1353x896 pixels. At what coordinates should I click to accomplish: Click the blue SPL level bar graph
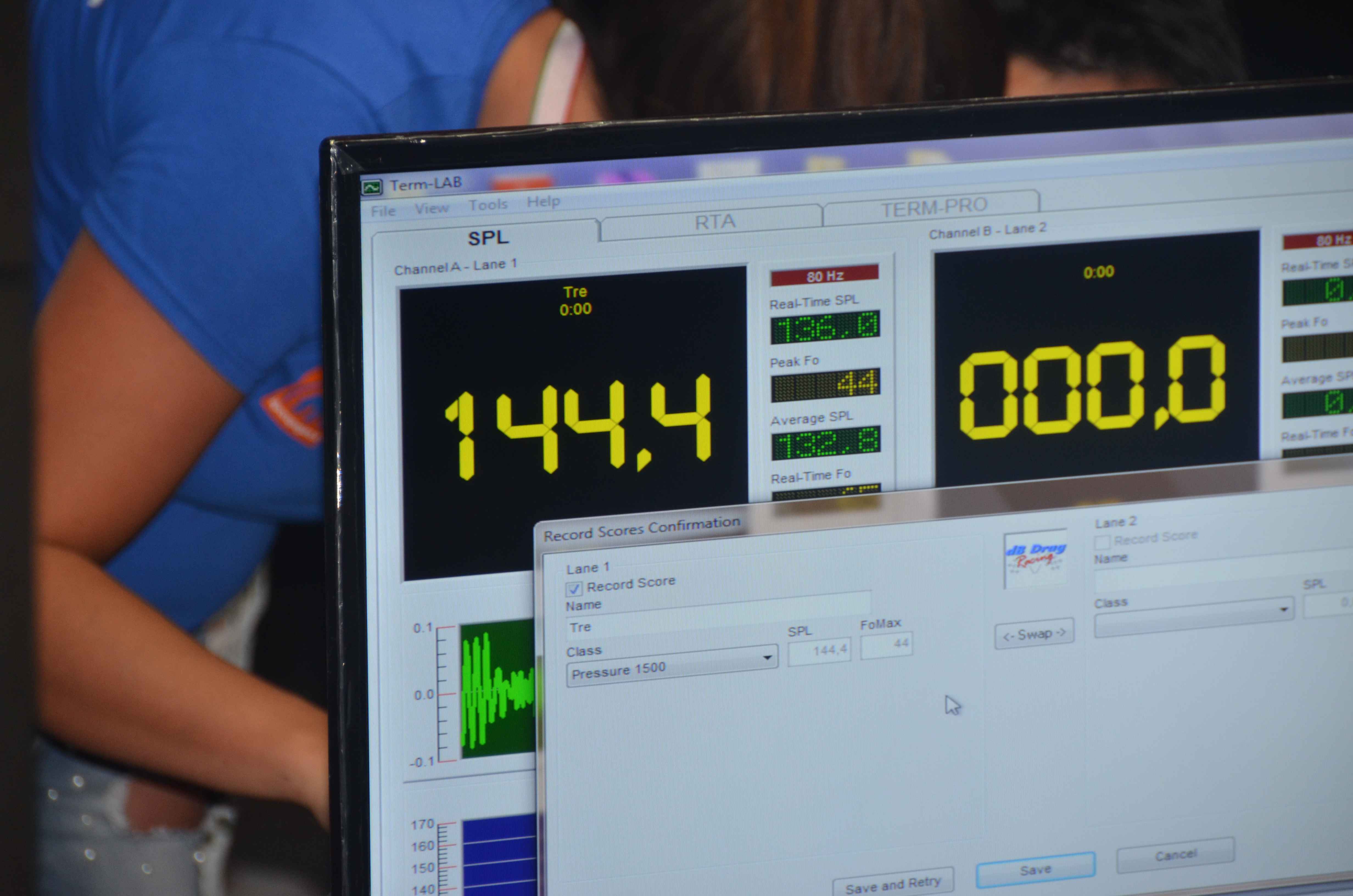(499, 855)
